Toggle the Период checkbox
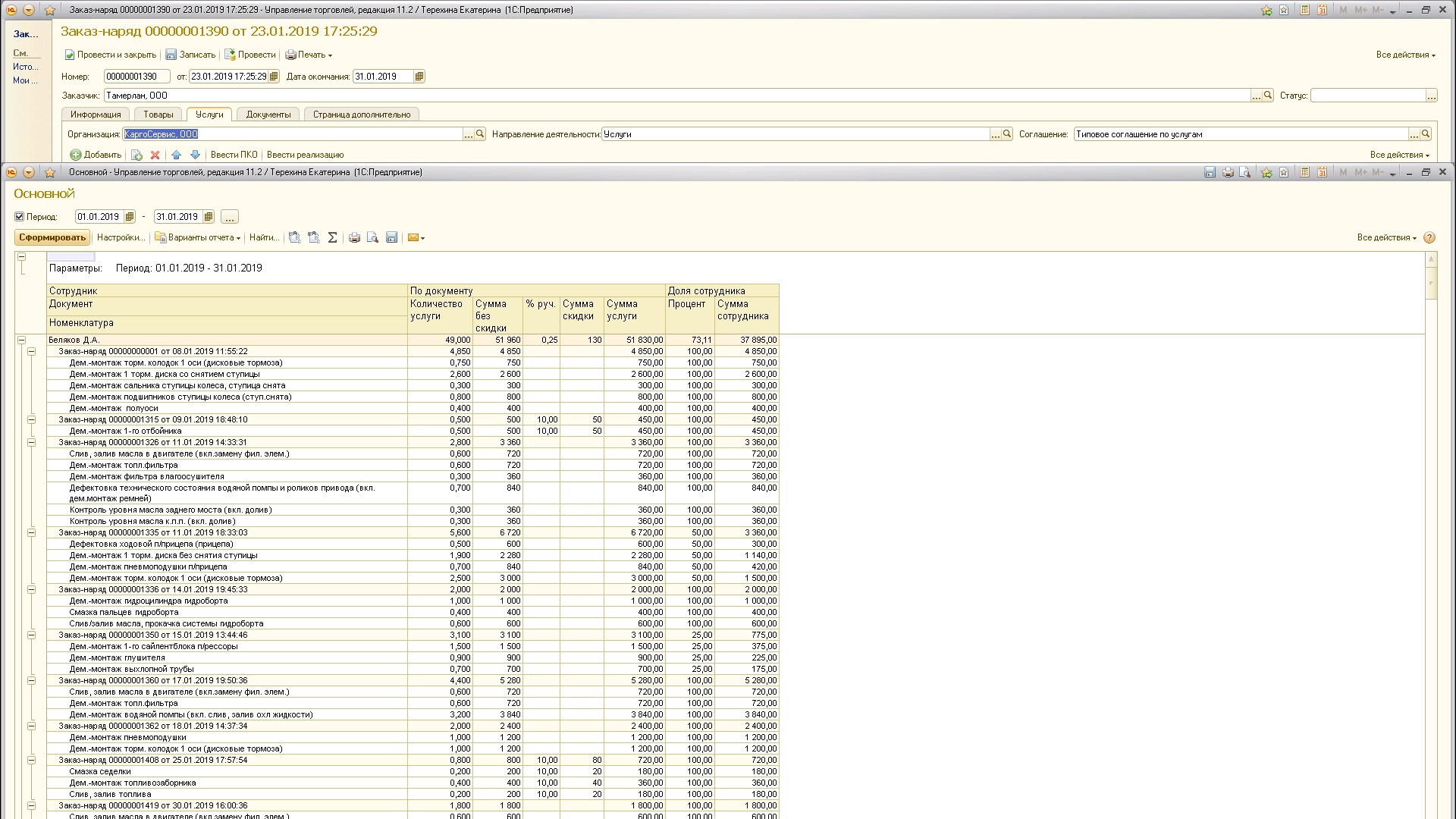1456x819 pixels. [20, 217]
